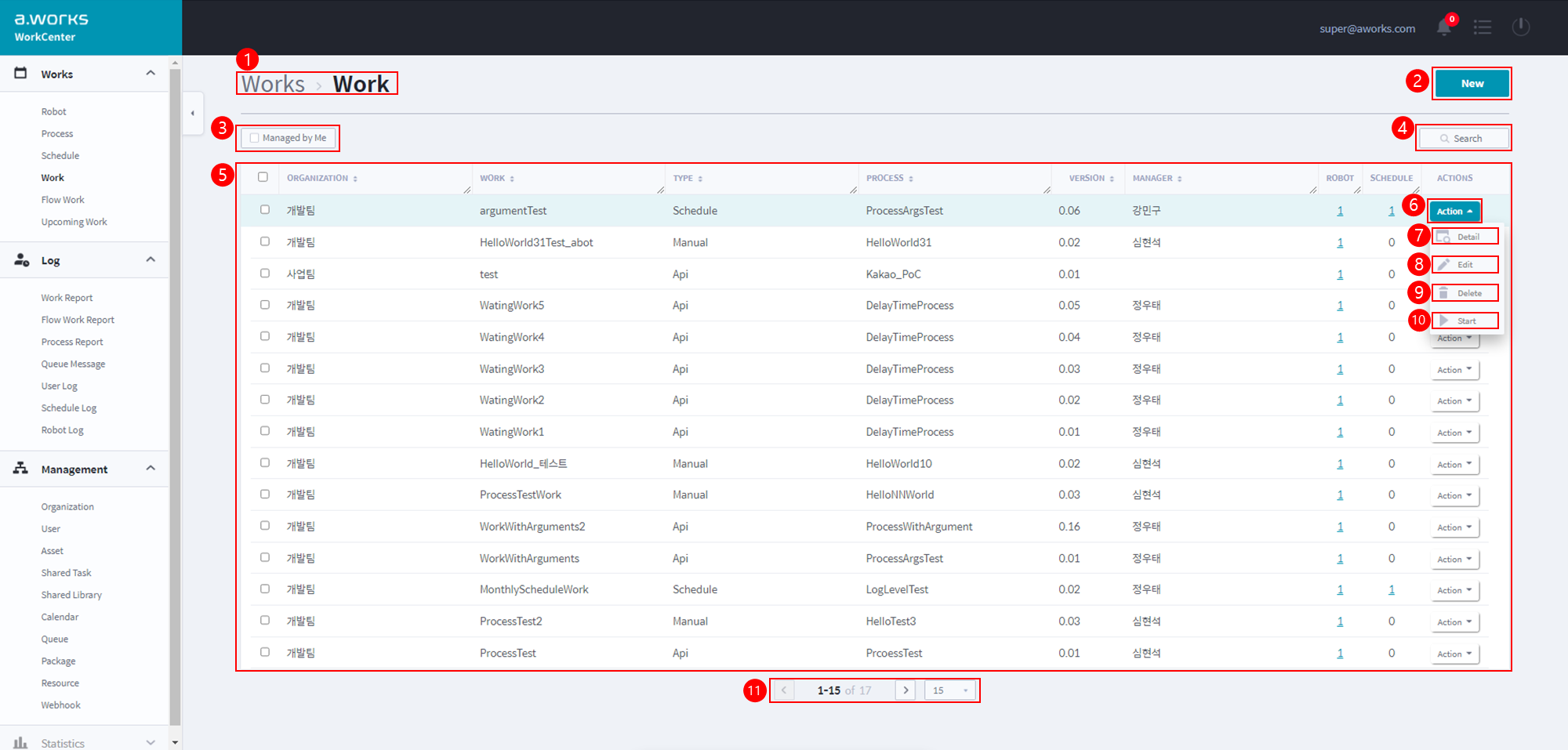Click the Statistics bar chart icon
Image resolution: width=1568 pixels, height=750 pixels.
(x=21, y=742)
